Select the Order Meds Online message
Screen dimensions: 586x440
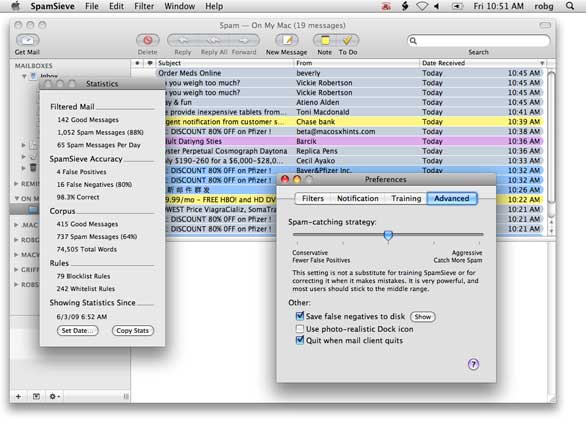pos(349,73)
